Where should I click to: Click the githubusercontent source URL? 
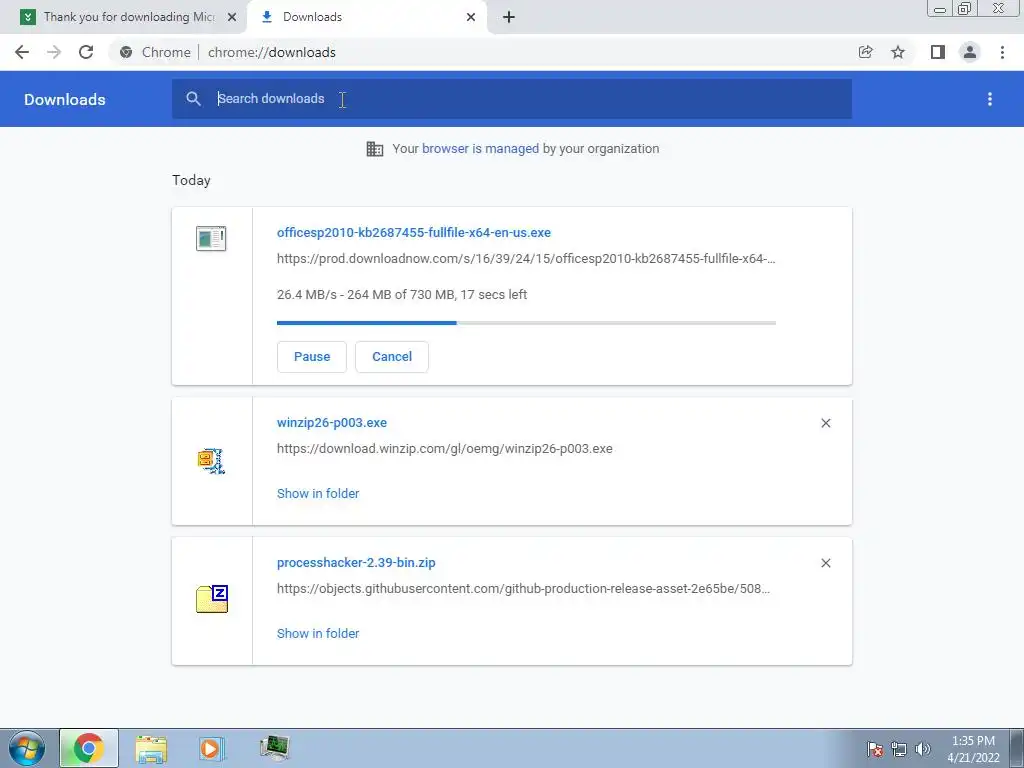(x=523, y=588)
